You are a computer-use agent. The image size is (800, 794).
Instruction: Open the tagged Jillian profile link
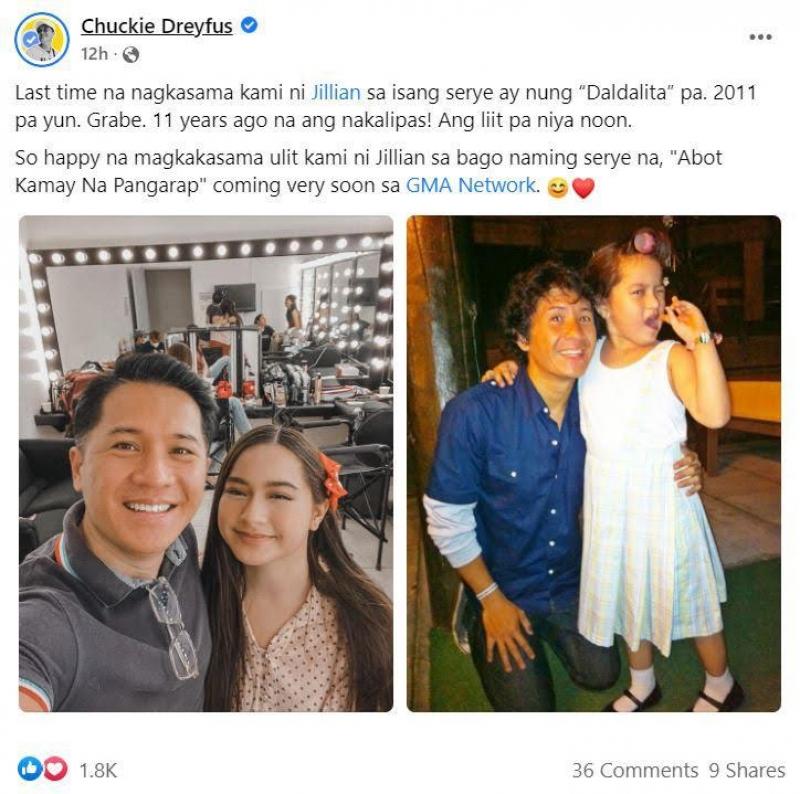coord(336,92)
